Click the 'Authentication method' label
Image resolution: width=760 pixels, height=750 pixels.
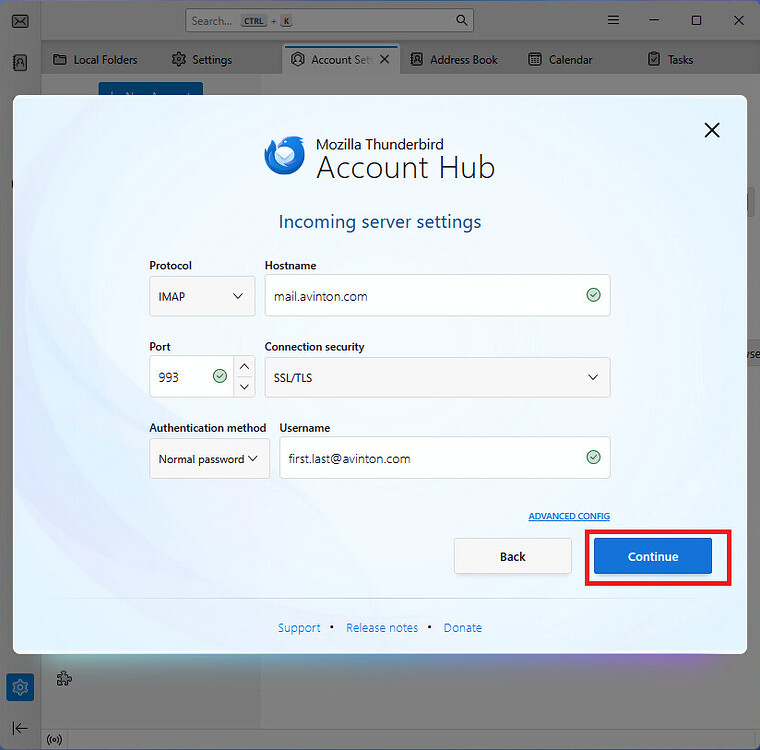tap(207, 428)
